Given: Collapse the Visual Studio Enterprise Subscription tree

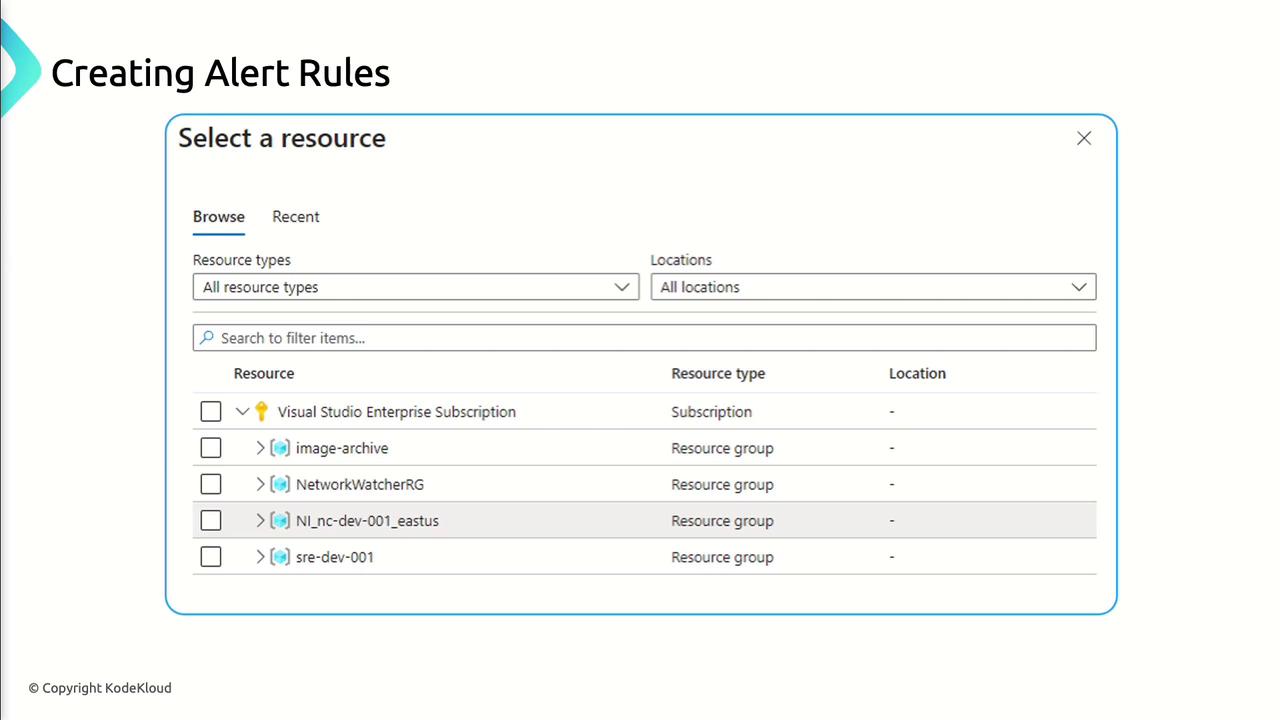Looking at the screenshot, I should 242,411.
